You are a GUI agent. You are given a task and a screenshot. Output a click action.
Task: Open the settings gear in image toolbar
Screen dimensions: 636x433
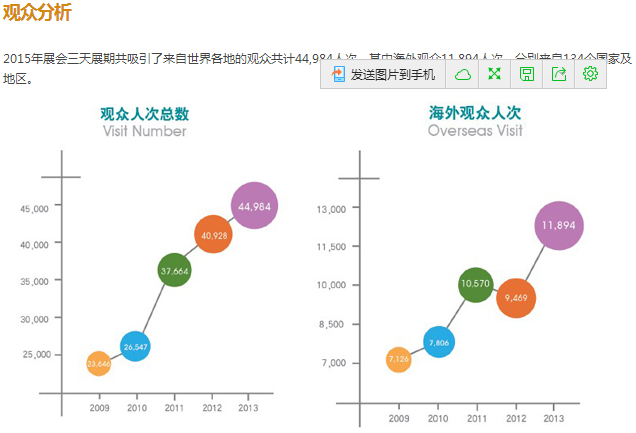(590, 75)
